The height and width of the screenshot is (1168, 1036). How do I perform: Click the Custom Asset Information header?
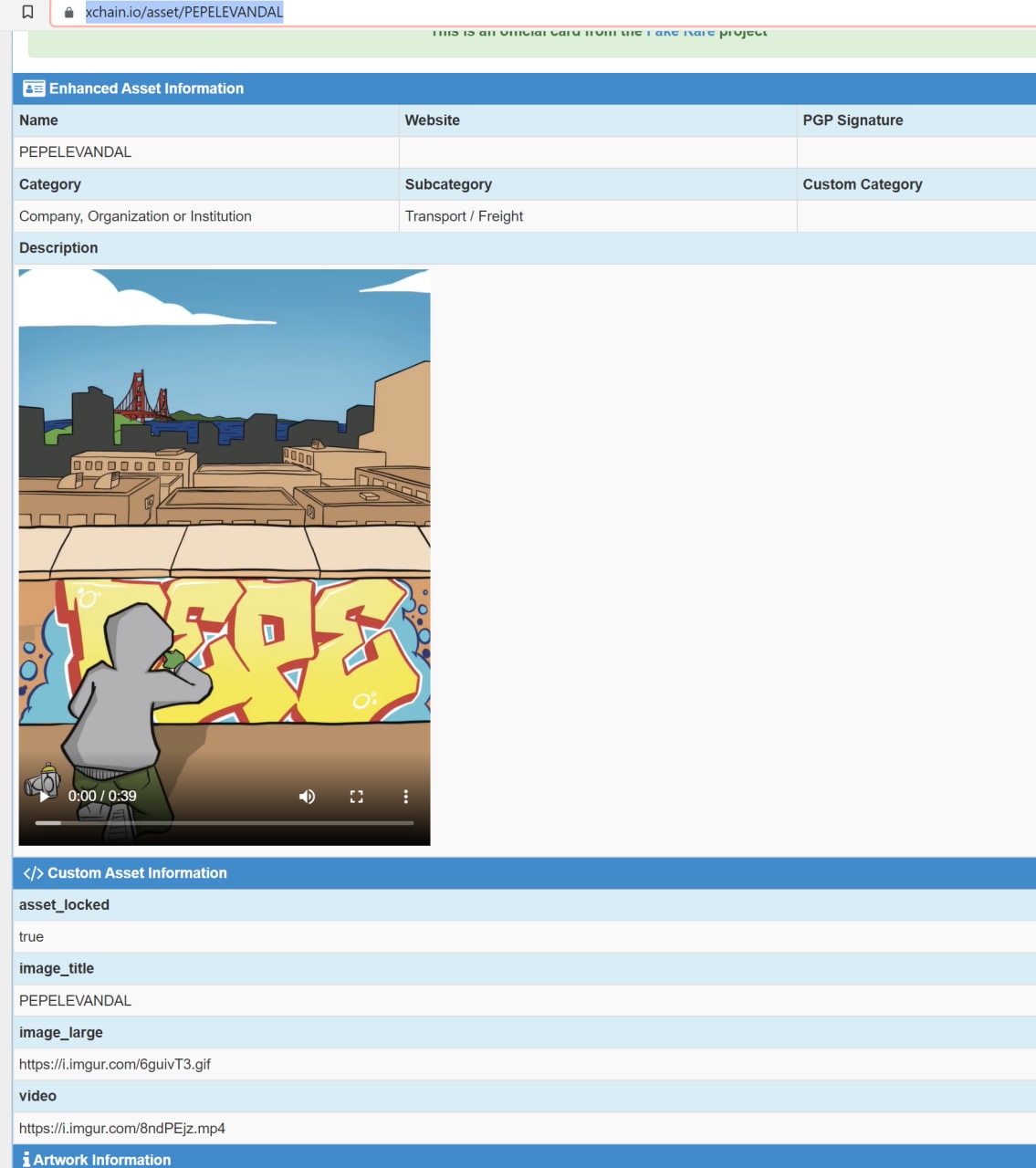tap(525, 873)
